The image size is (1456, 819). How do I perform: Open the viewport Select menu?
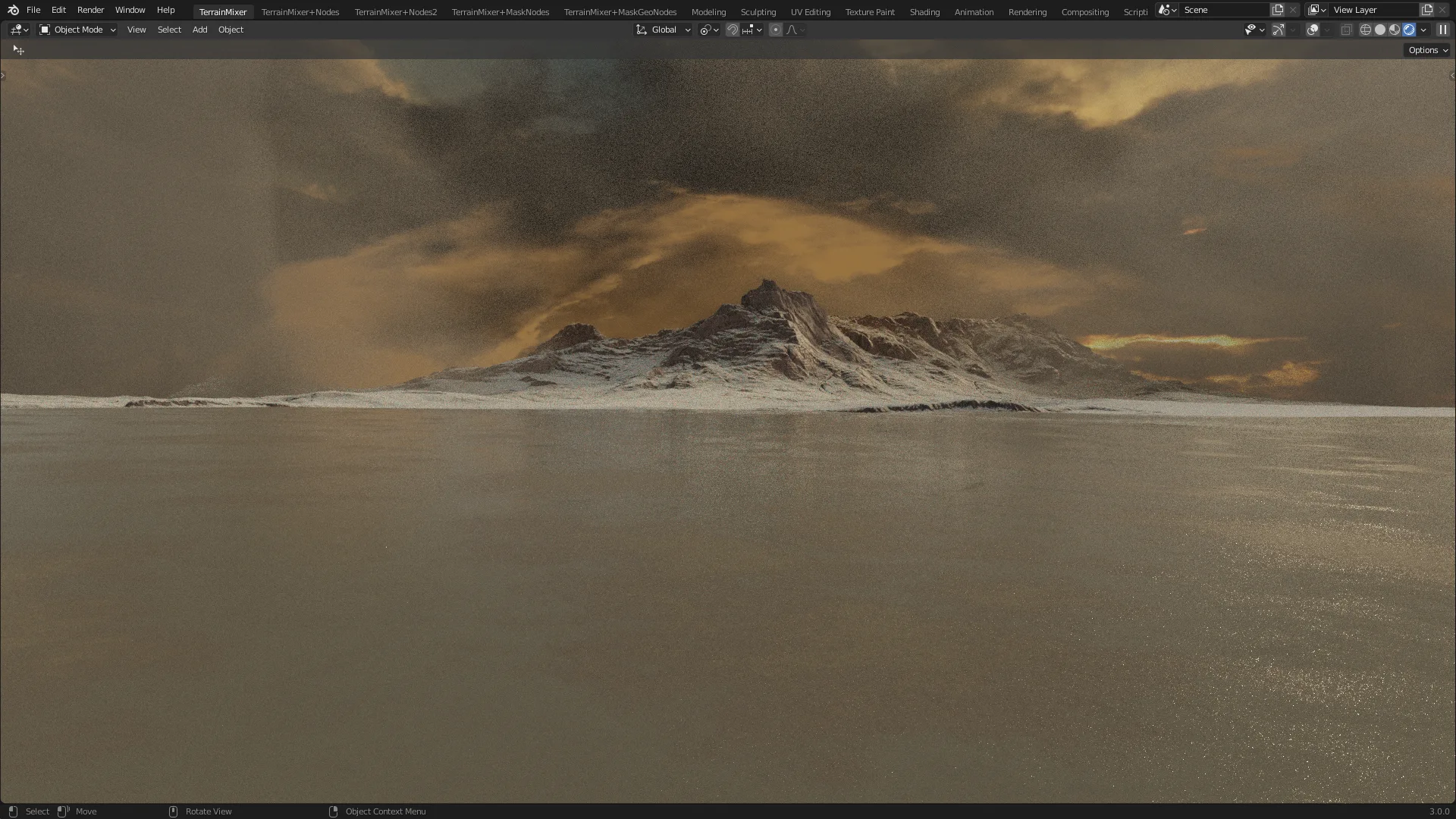point(169,30)
